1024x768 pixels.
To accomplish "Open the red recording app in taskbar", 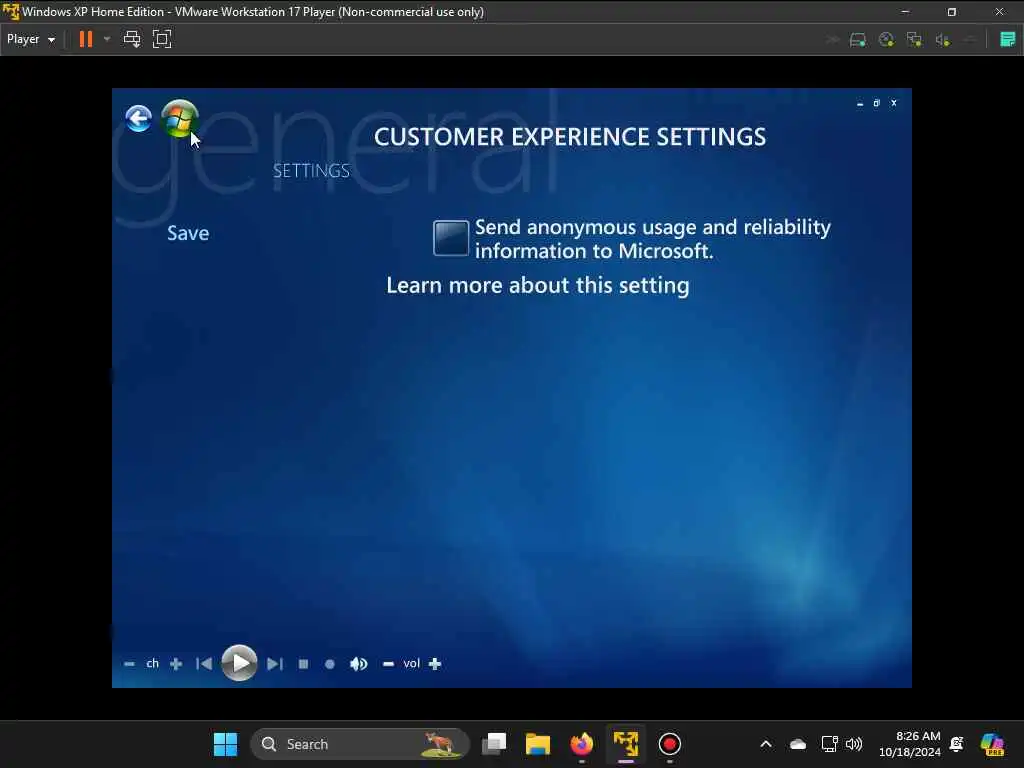I will (669, 744).
